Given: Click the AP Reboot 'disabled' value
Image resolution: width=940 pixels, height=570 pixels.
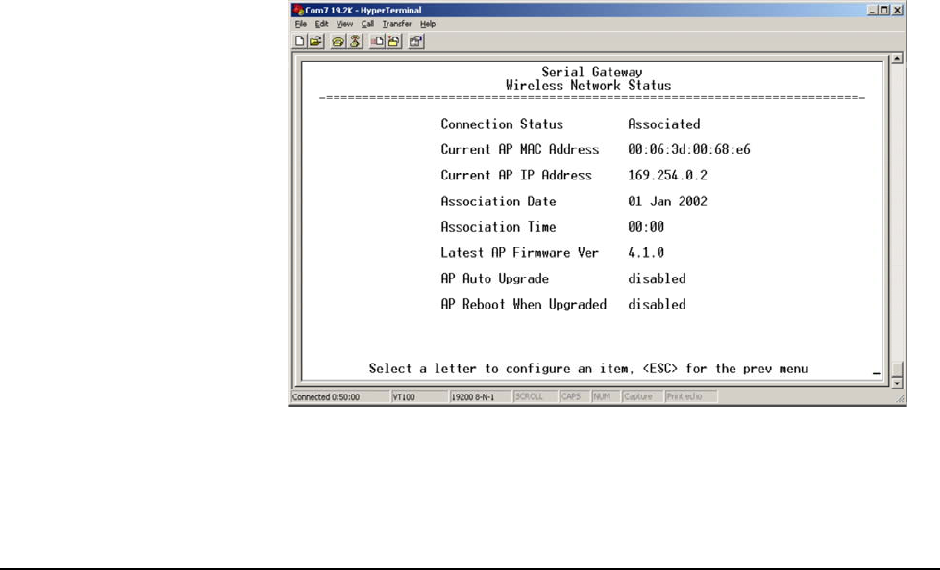Looking at the screenshot, I should [x=657, y=304].
